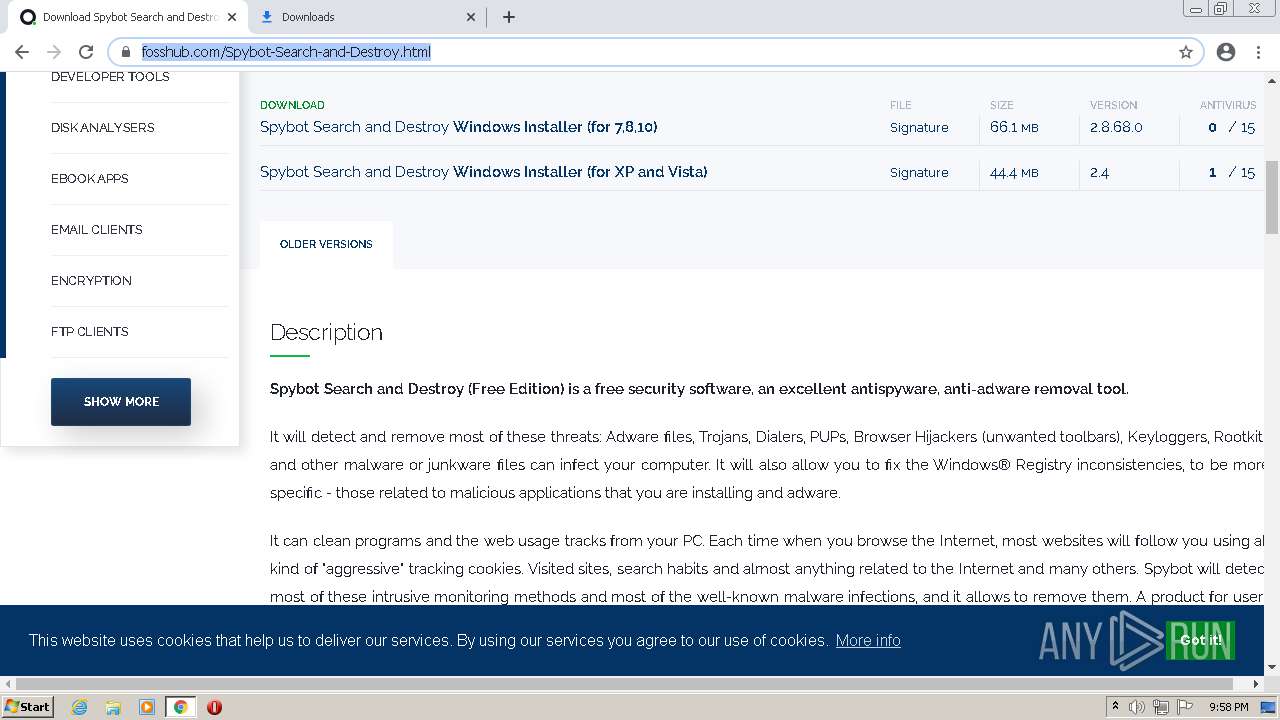Open the ENCRYPTION category
Screen dimensions: 1280x720
(x=91, y=281)
